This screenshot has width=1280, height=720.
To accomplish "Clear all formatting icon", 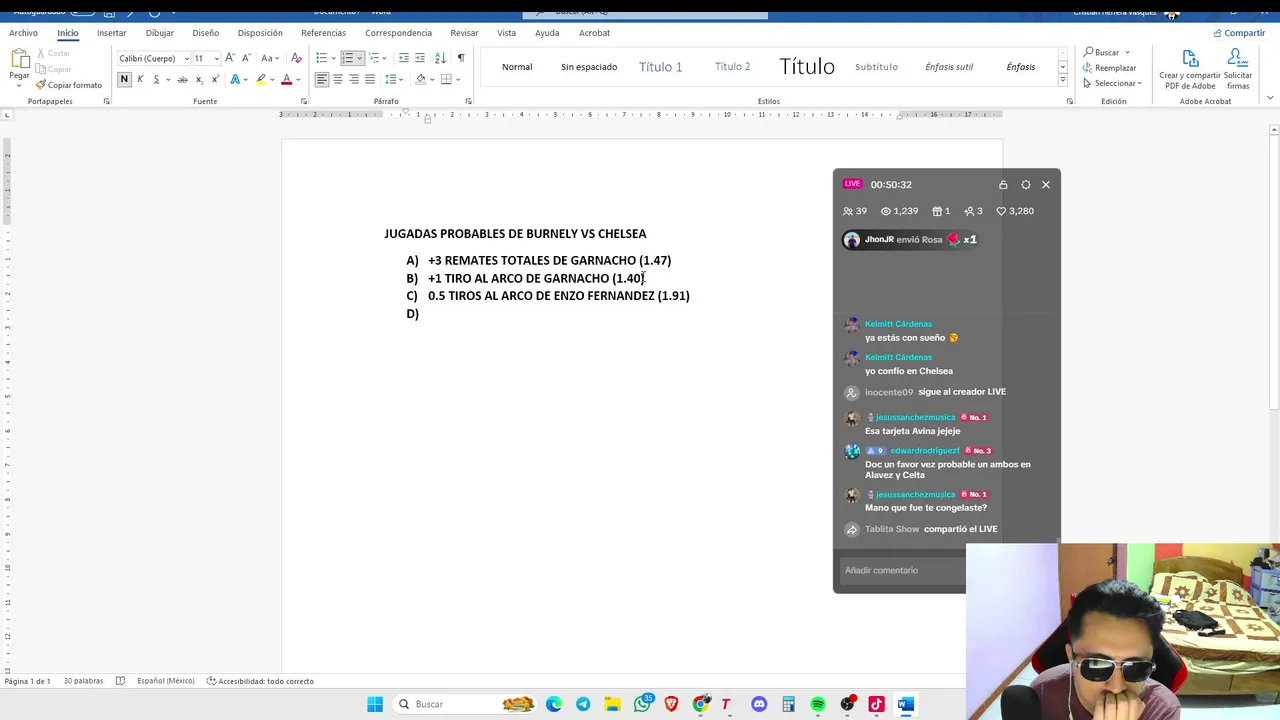I will click(x=296, y=58).
